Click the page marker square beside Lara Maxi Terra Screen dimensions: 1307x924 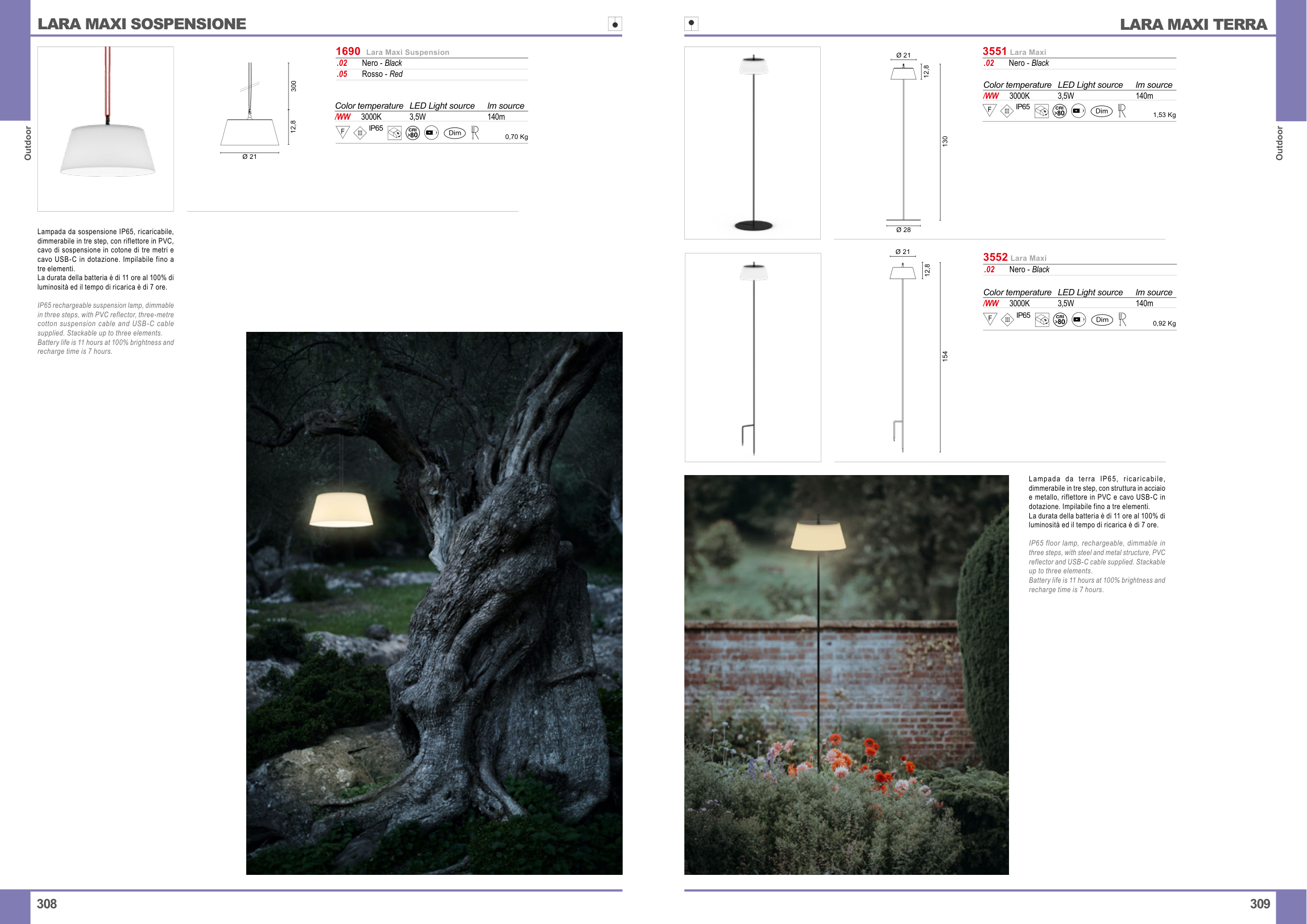click(x=691, y=24)
